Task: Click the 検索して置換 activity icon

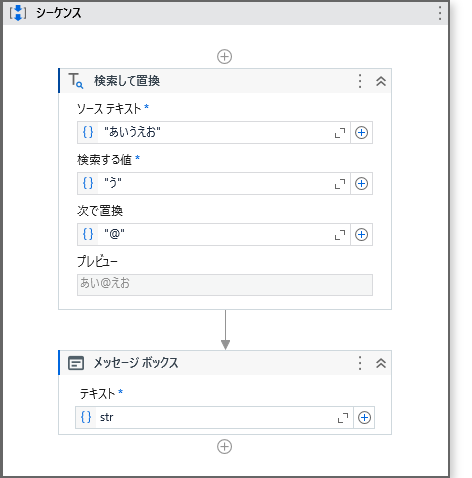Action: [76, 81]
